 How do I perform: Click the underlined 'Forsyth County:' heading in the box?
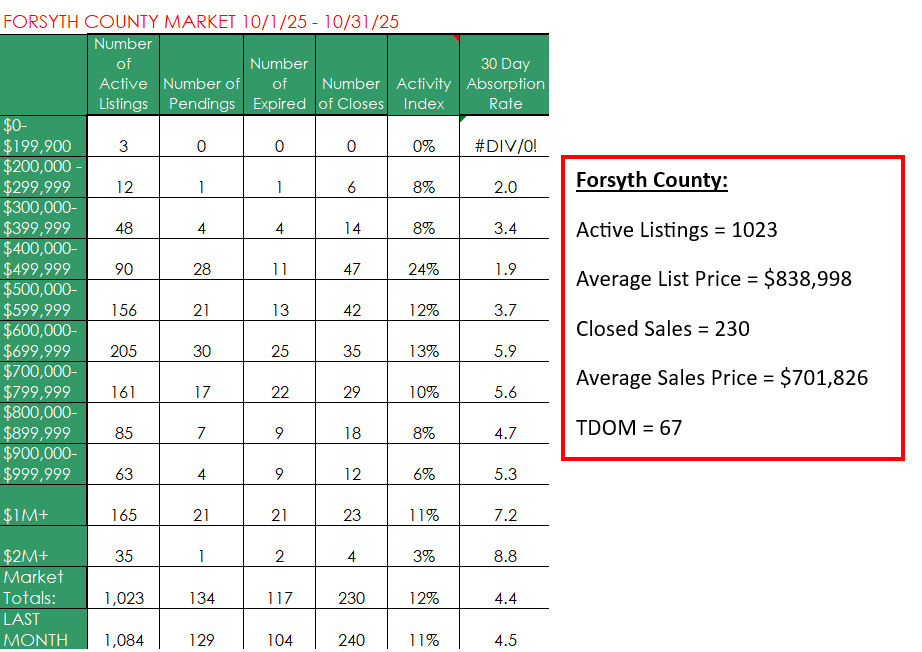pyautogui.click(x=652, y=181)
